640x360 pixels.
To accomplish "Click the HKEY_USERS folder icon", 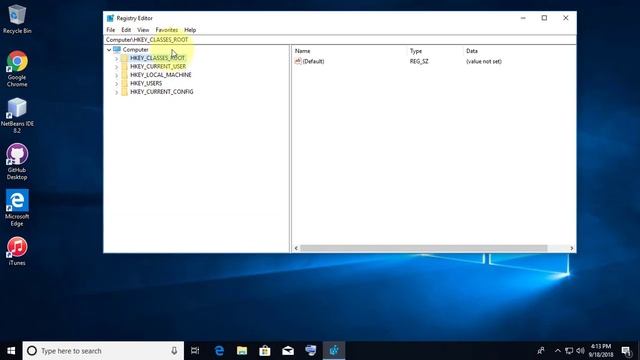I will 124,83.
